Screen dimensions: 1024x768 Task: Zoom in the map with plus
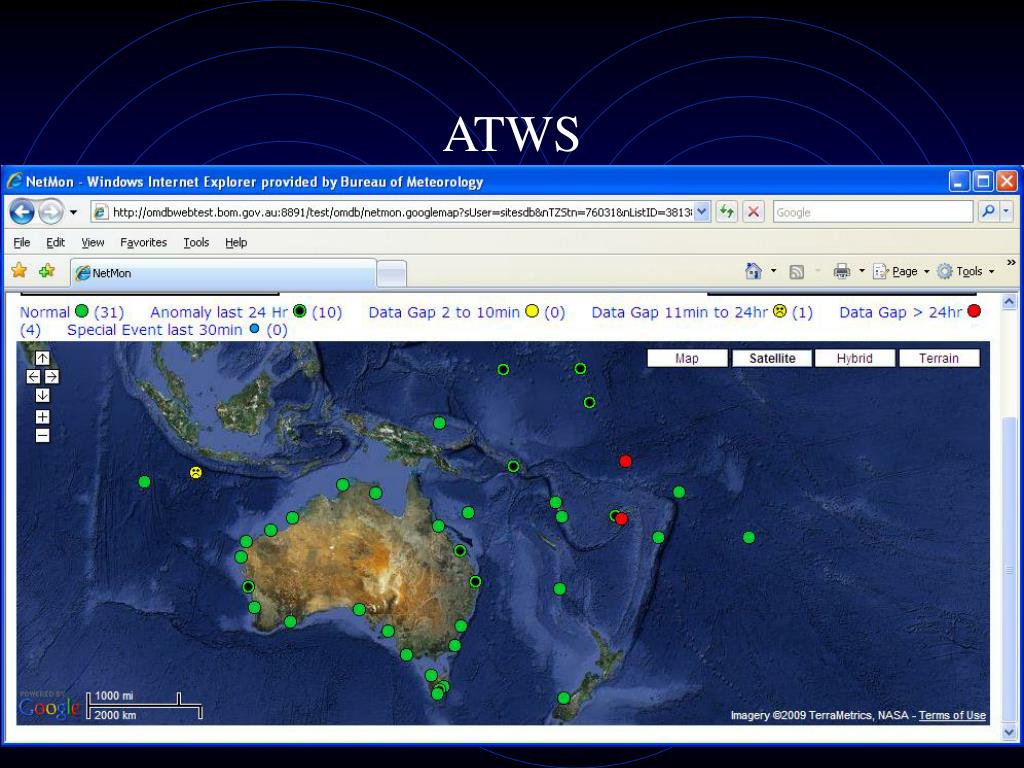click(42, 417)
